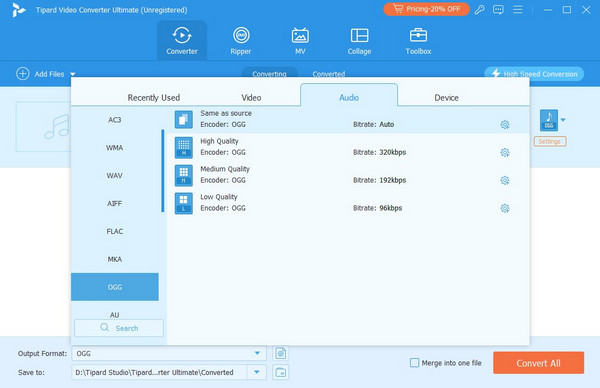Image resolution: width=600 pixels, height=388 pixels.
Task: Choose AC3 in the format list
Action: (x=115, y=120)
